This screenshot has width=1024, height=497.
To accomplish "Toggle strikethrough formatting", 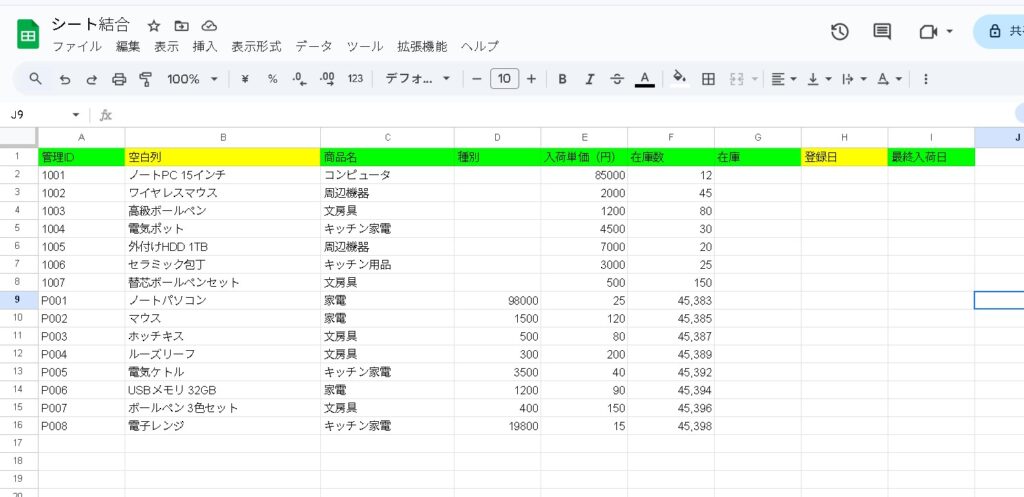I will tap(617, 79).
